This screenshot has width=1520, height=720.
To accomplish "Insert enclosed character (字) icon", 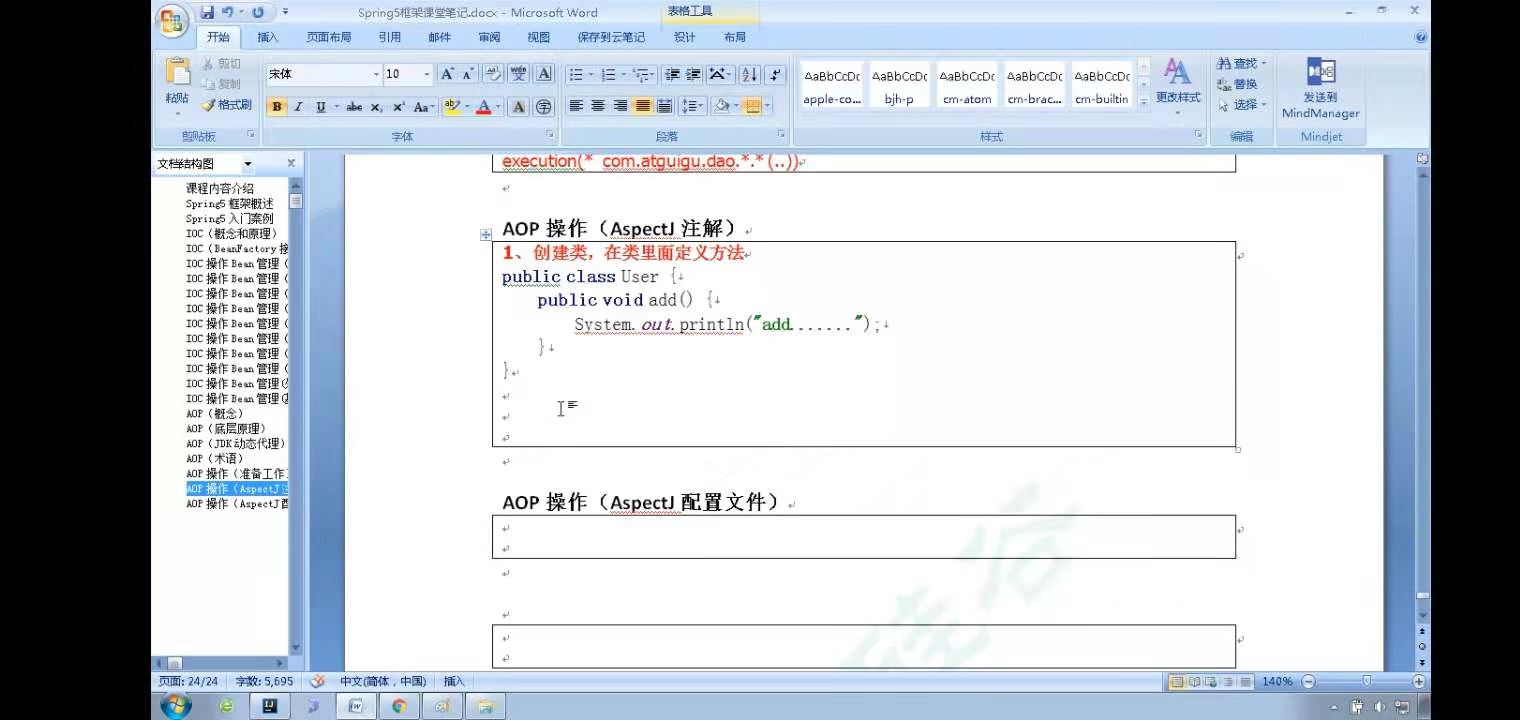I will [x=544, y=107].
